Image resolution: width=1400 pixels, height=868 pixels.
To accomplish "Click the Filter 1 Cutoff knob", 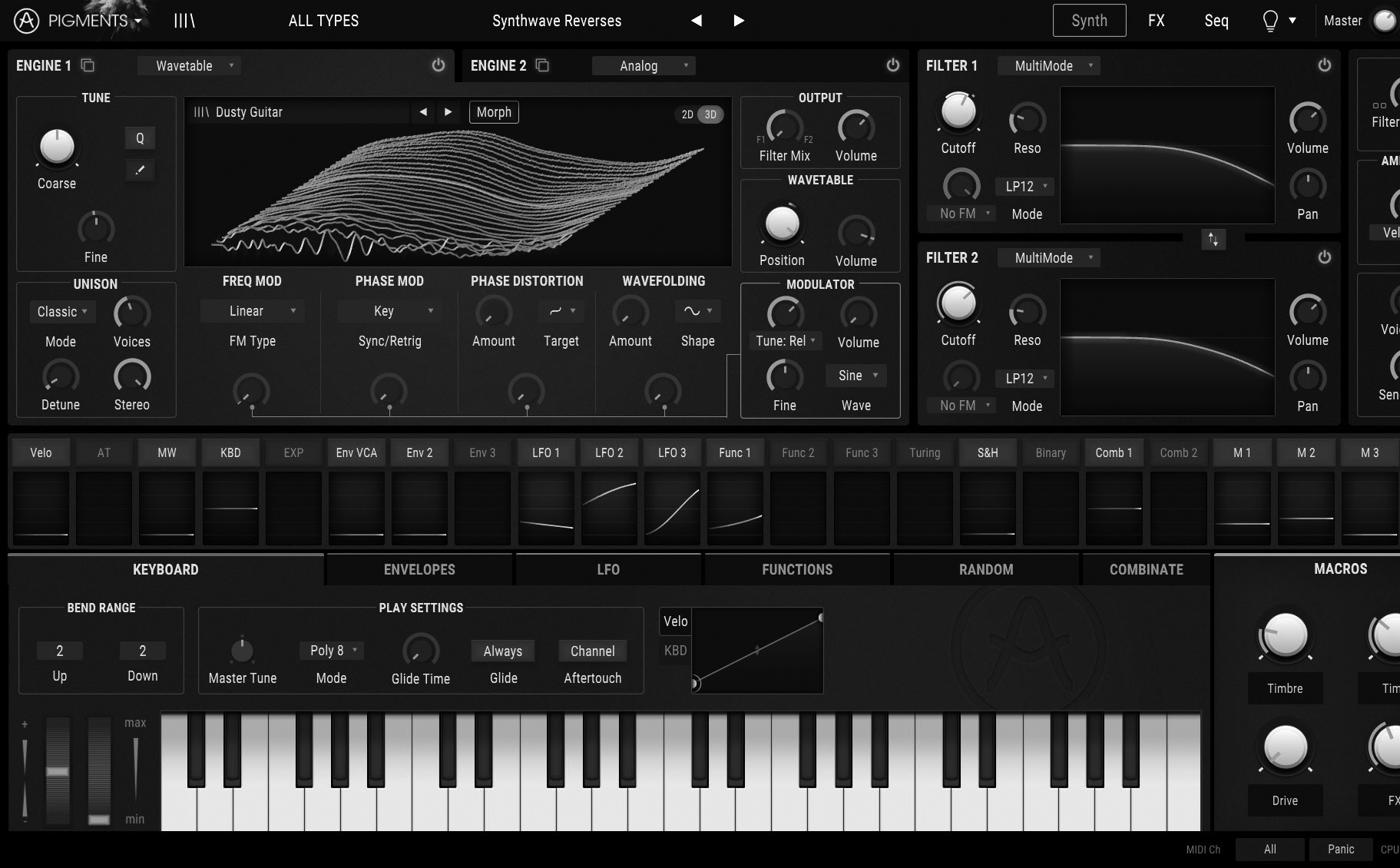I will pyautogui.click(x=958, y=111).
